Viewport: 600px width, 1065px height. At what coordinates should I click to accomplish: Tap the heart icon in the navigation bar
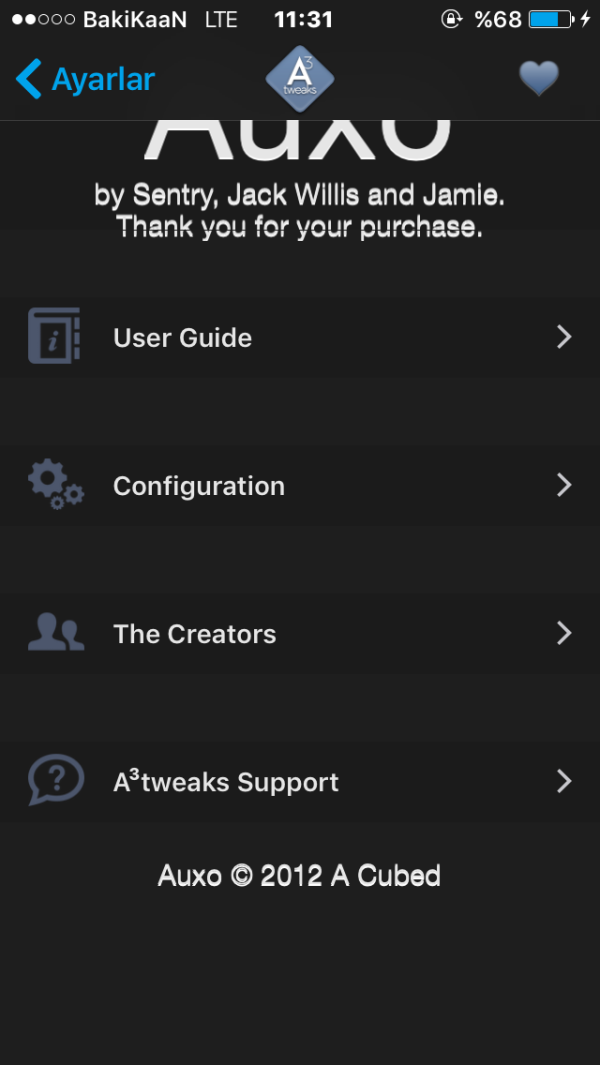point(539,78)
